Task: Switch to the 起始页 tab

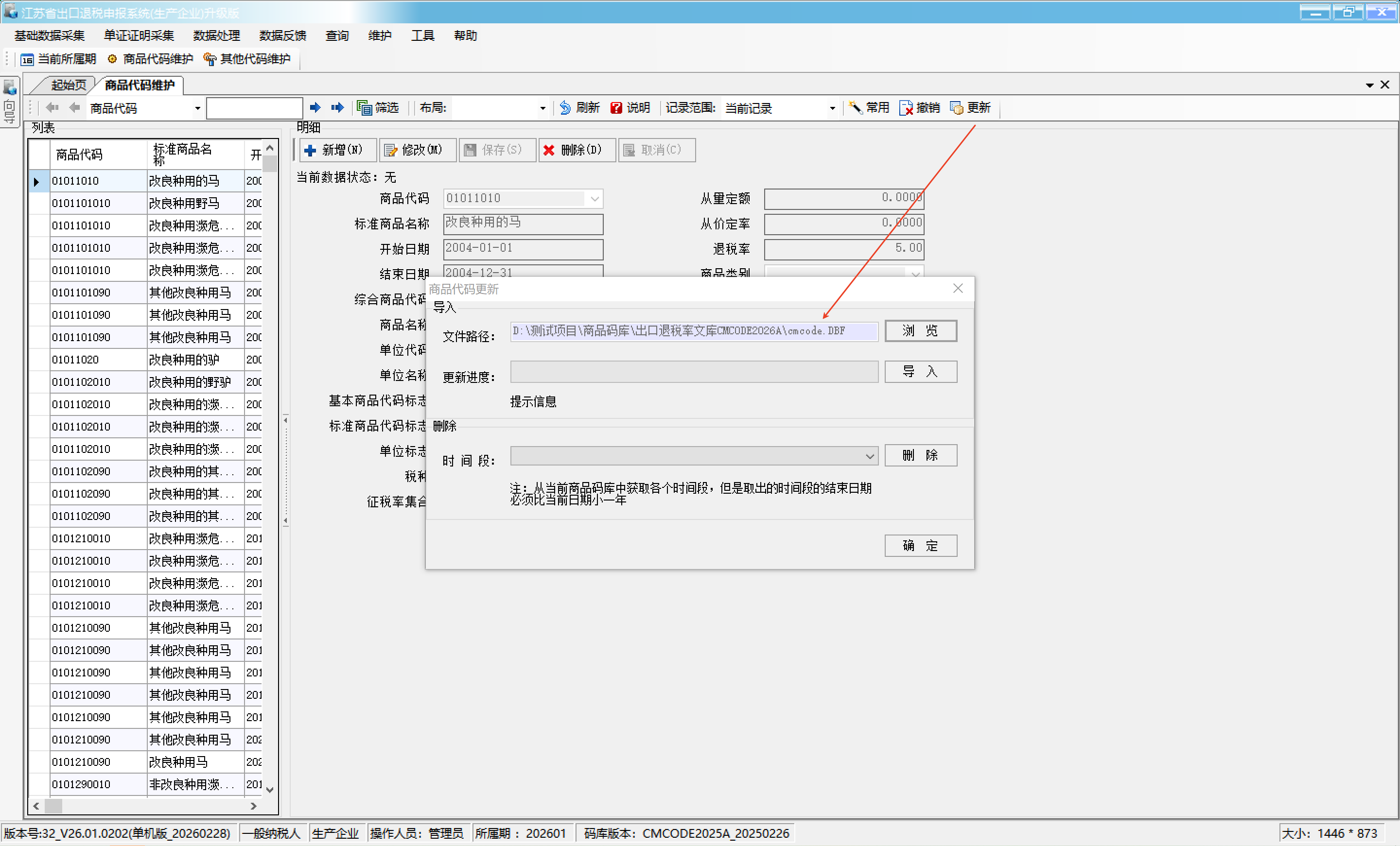Action: pos(68,85)
